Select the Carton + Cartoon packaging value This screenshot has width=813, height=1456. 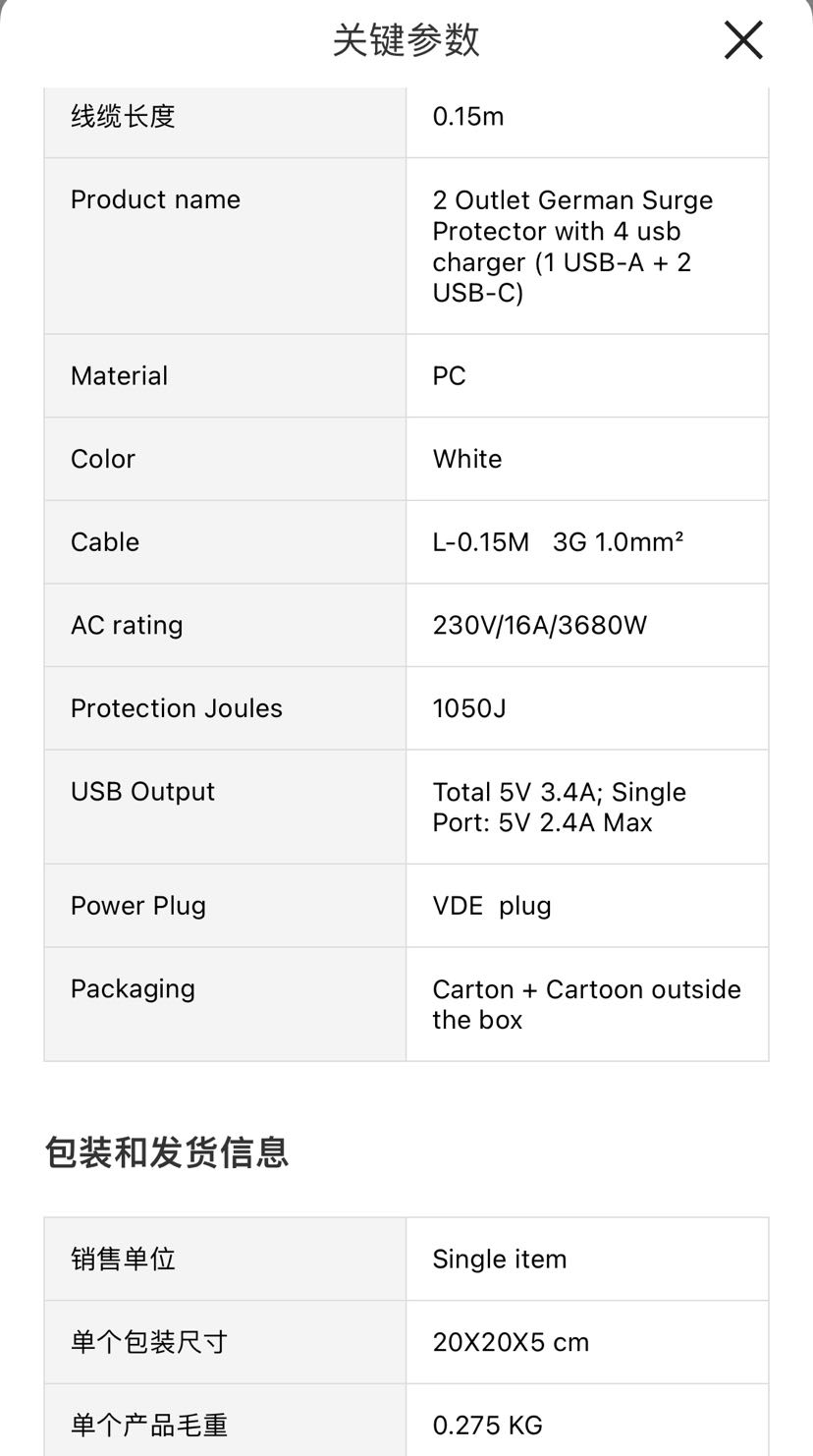586,1004
